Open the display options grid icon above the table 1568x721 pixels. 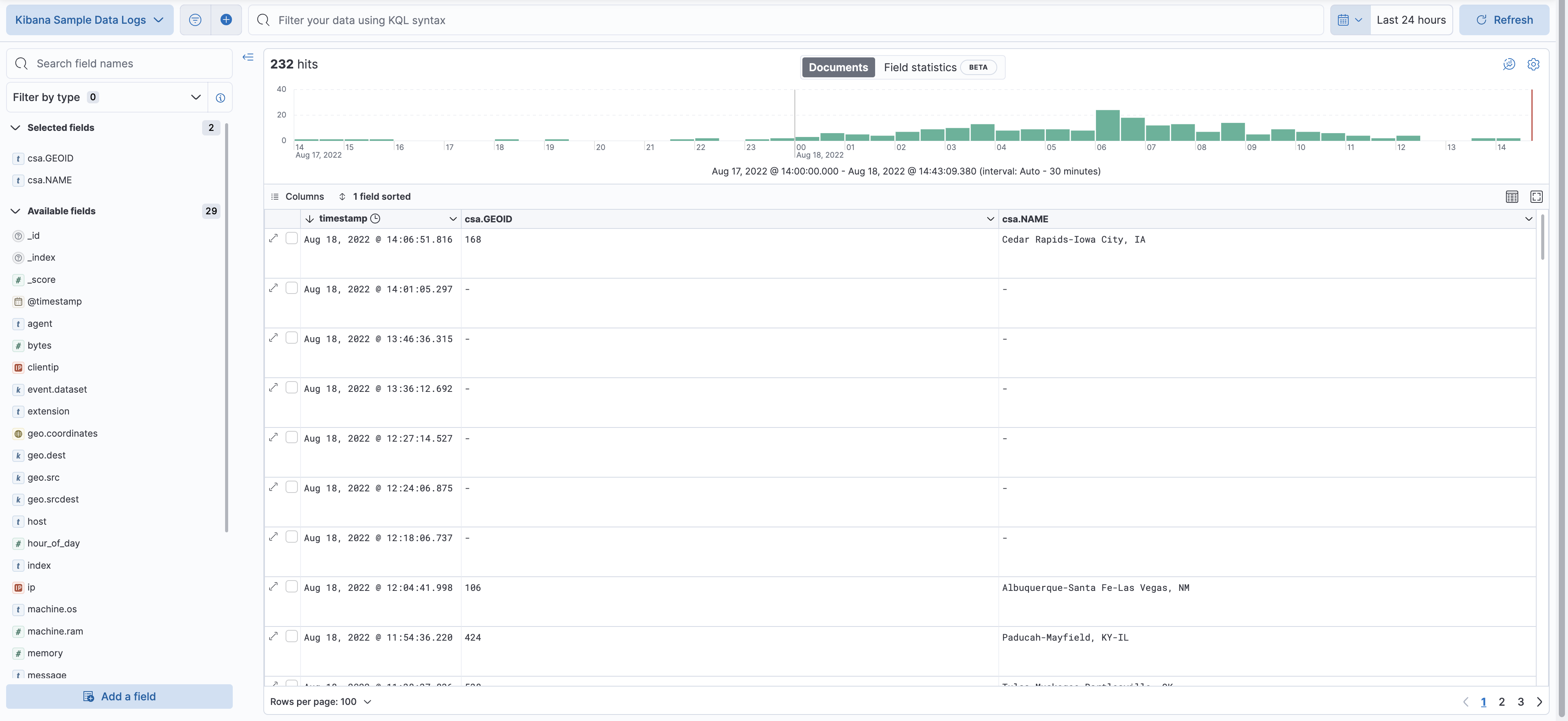point(1512,197)
